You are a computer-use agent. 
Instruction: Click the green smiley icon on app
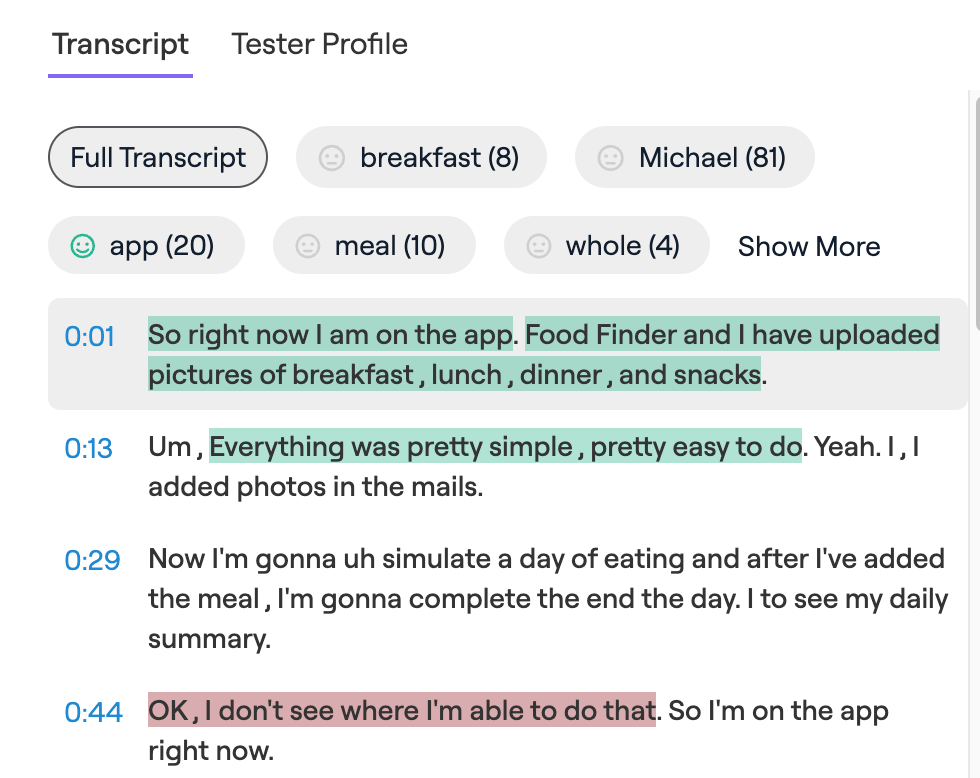(83, 246)
